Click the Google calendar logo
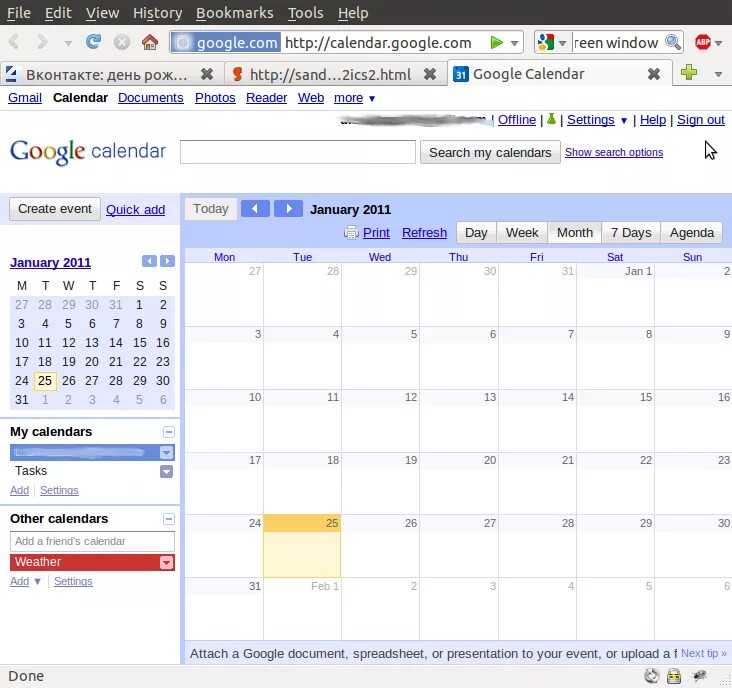The height and width of the screenshot is (688, 732). click(x=88, y=152)
